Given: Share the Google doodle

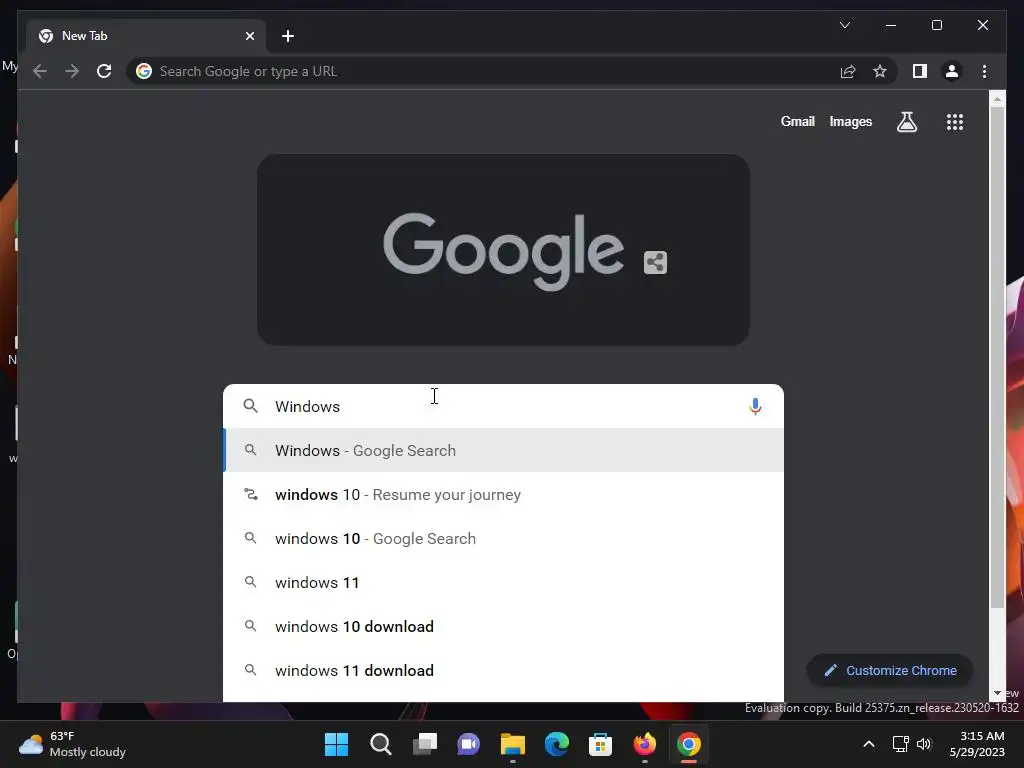Looking at the screenshot, I should coord(655,263).
